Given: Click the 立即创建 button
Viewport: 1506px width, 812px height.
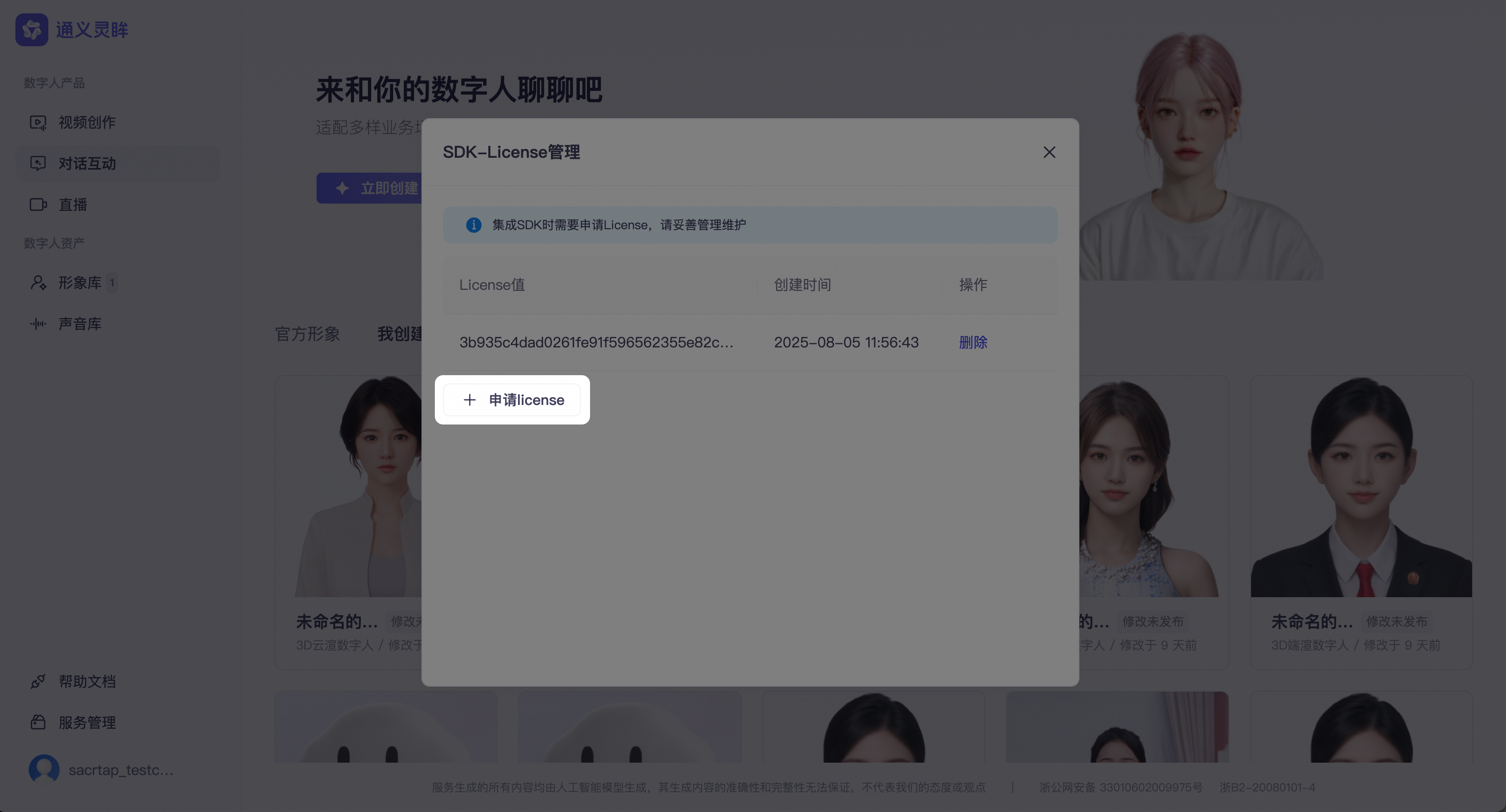Looking at the screenshot, I should click(370, 188).
